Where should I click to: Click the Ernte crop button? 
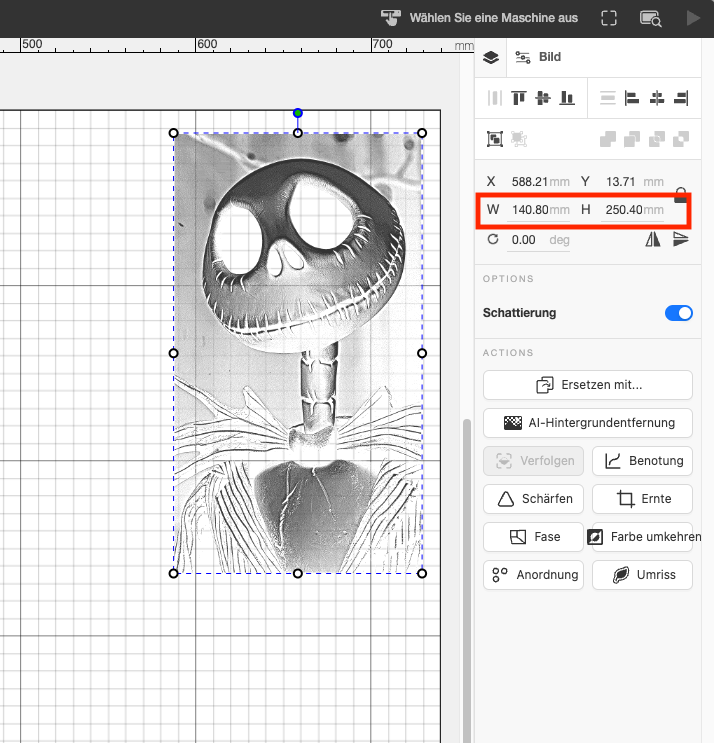click(x=642, y=498)
